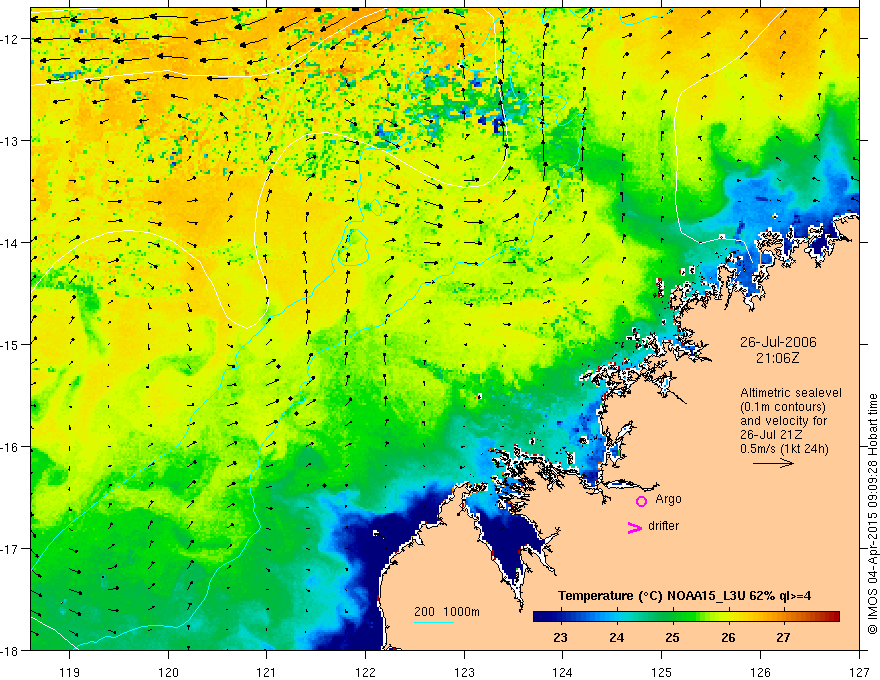This screenshot has height=680, width=880.
Task: Click longitude axis label 125
Action: [662, 672]
